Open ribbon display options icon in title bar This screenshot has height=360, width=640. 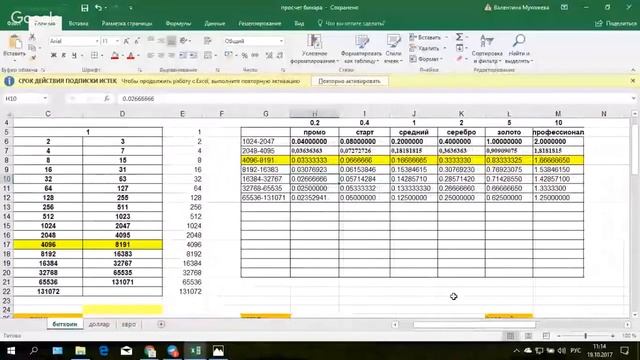(564, 7)
